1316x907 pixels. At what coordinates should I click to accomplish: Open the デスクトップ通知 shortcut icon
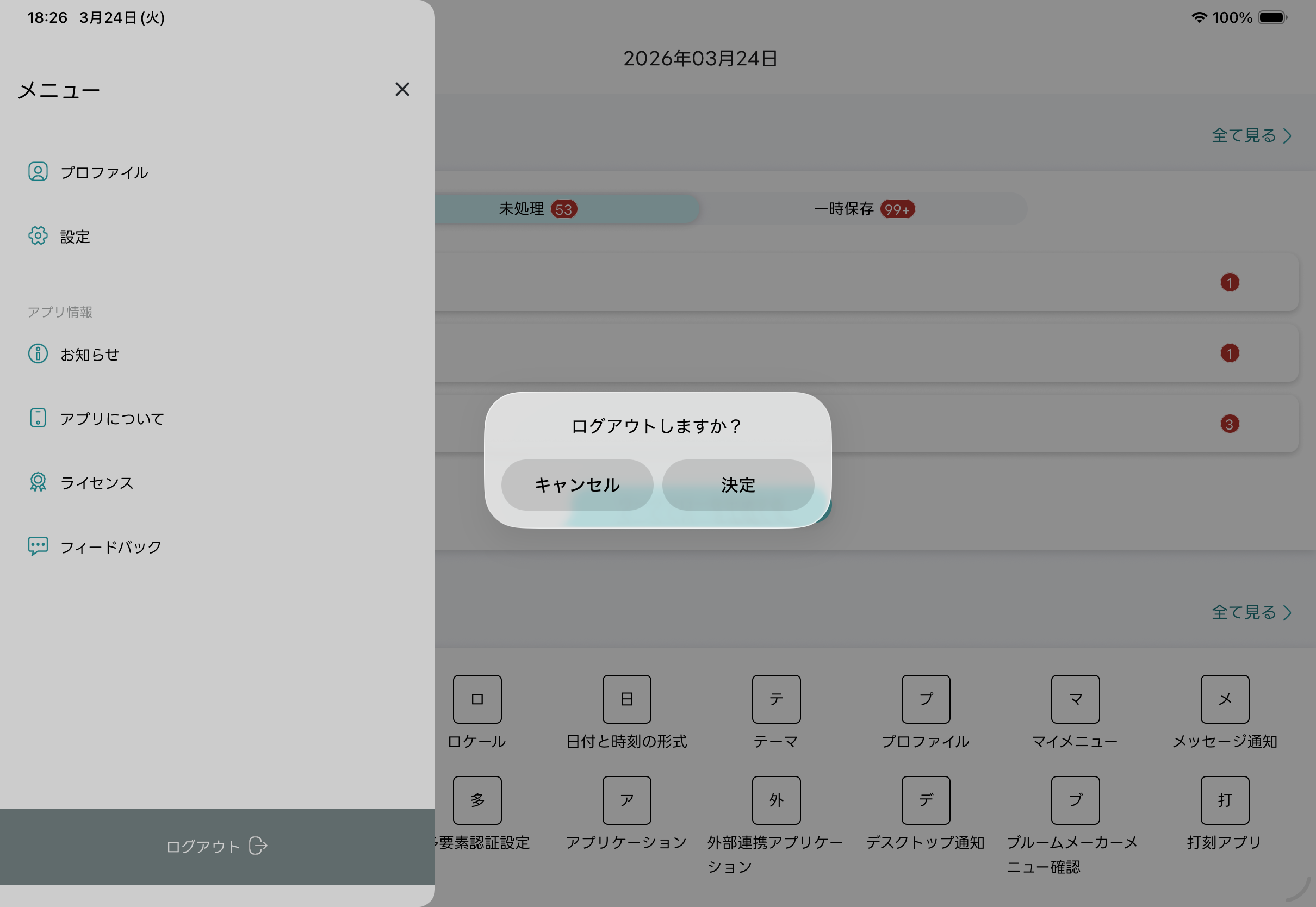925,800
